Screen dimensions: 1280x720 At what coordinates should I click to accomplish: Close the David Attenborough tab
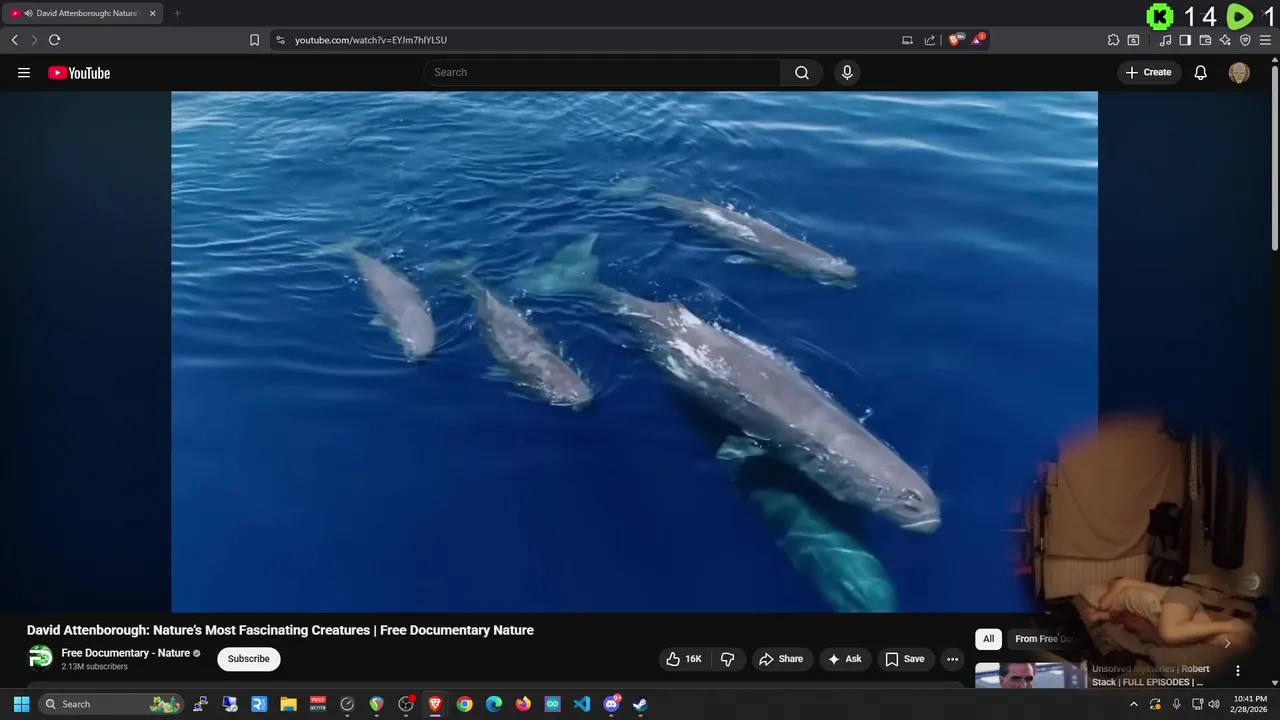[x=153, y=13]
